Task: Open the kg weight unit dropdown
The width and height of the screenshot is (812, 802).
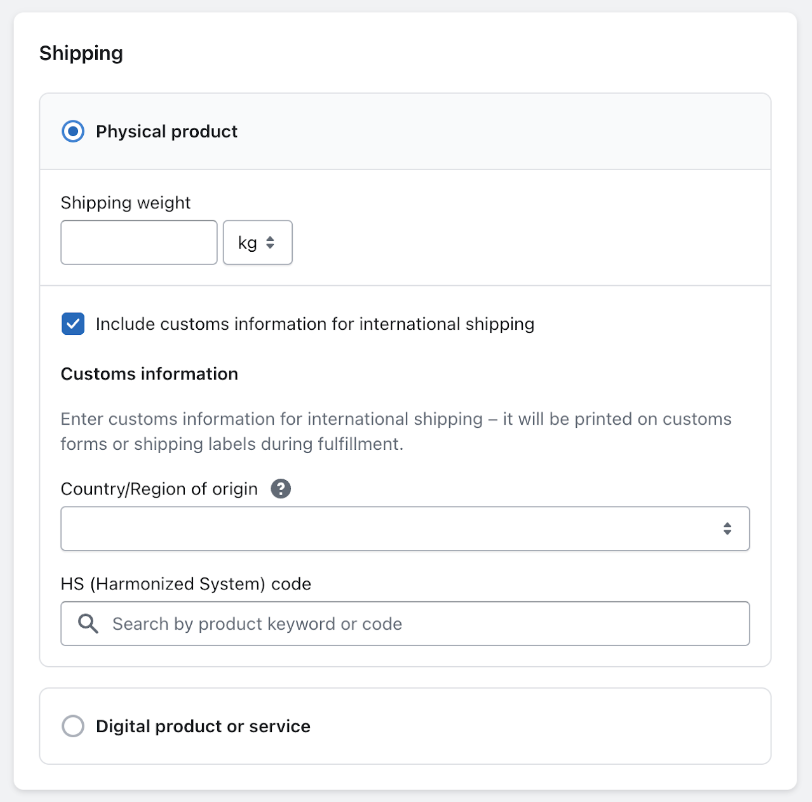Action: pyautogui.click(x=257, y=242)
